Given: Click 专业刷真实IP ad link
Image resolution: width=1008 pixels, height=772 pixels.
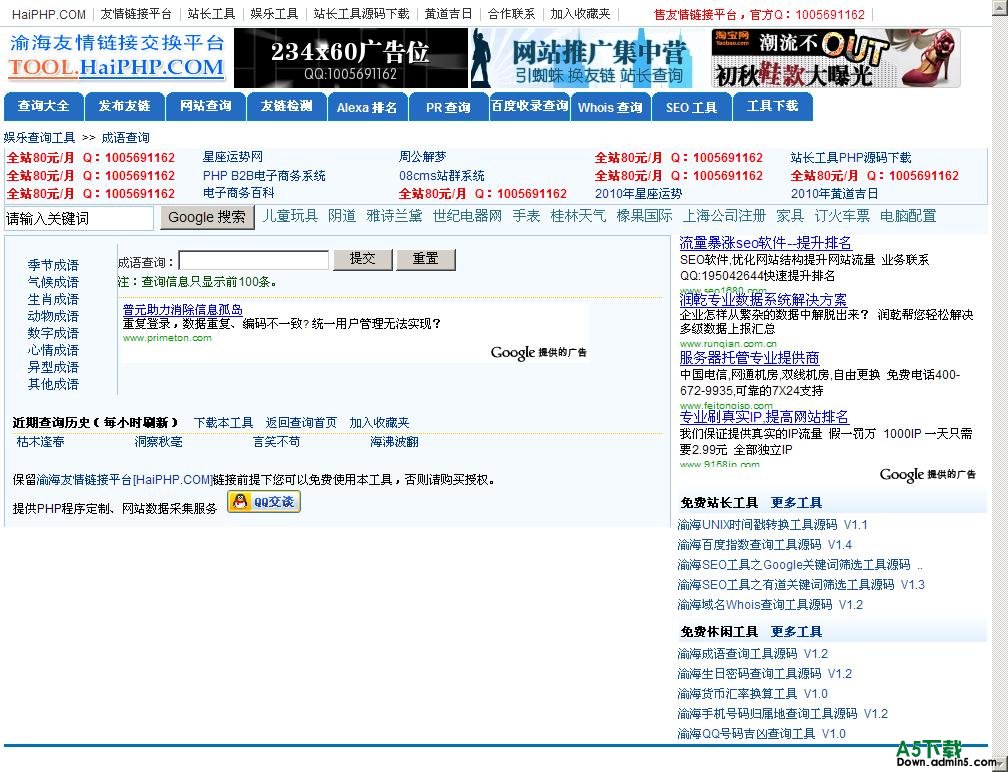Looking at the screenshot, I should 764,417.
